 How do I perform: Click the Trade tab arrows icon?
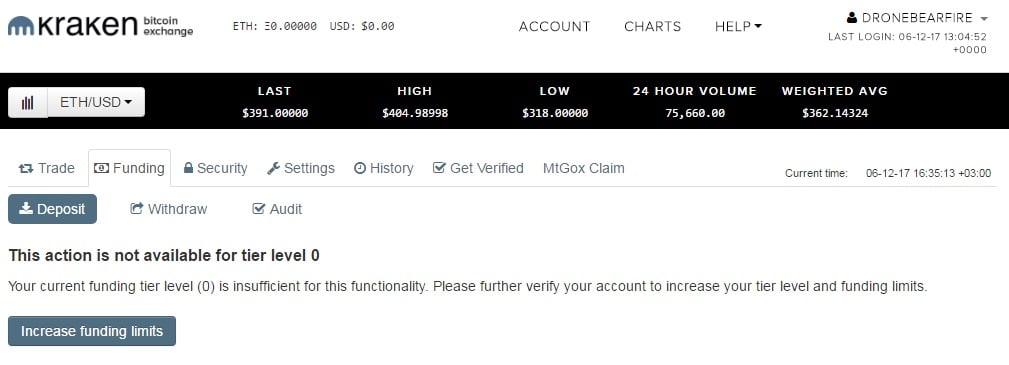tap(26, 169)
